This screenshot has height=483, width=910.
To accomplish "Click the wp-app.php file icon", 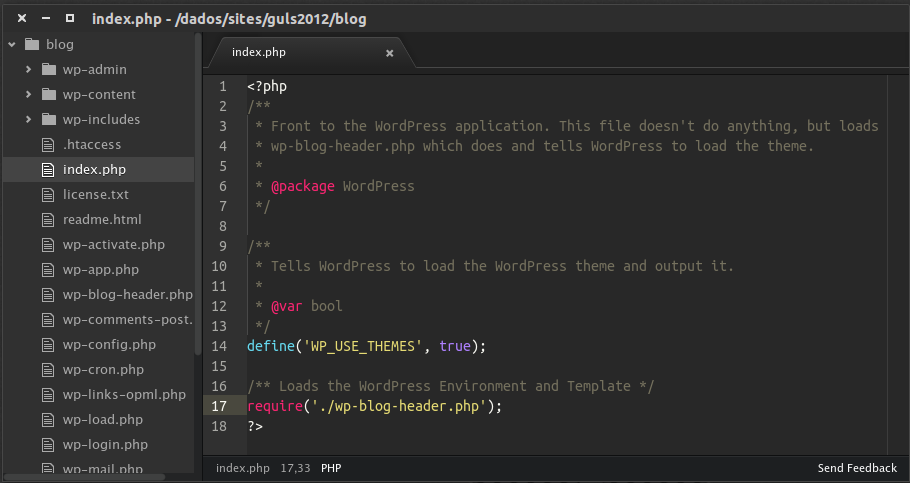I will point(48,269).
